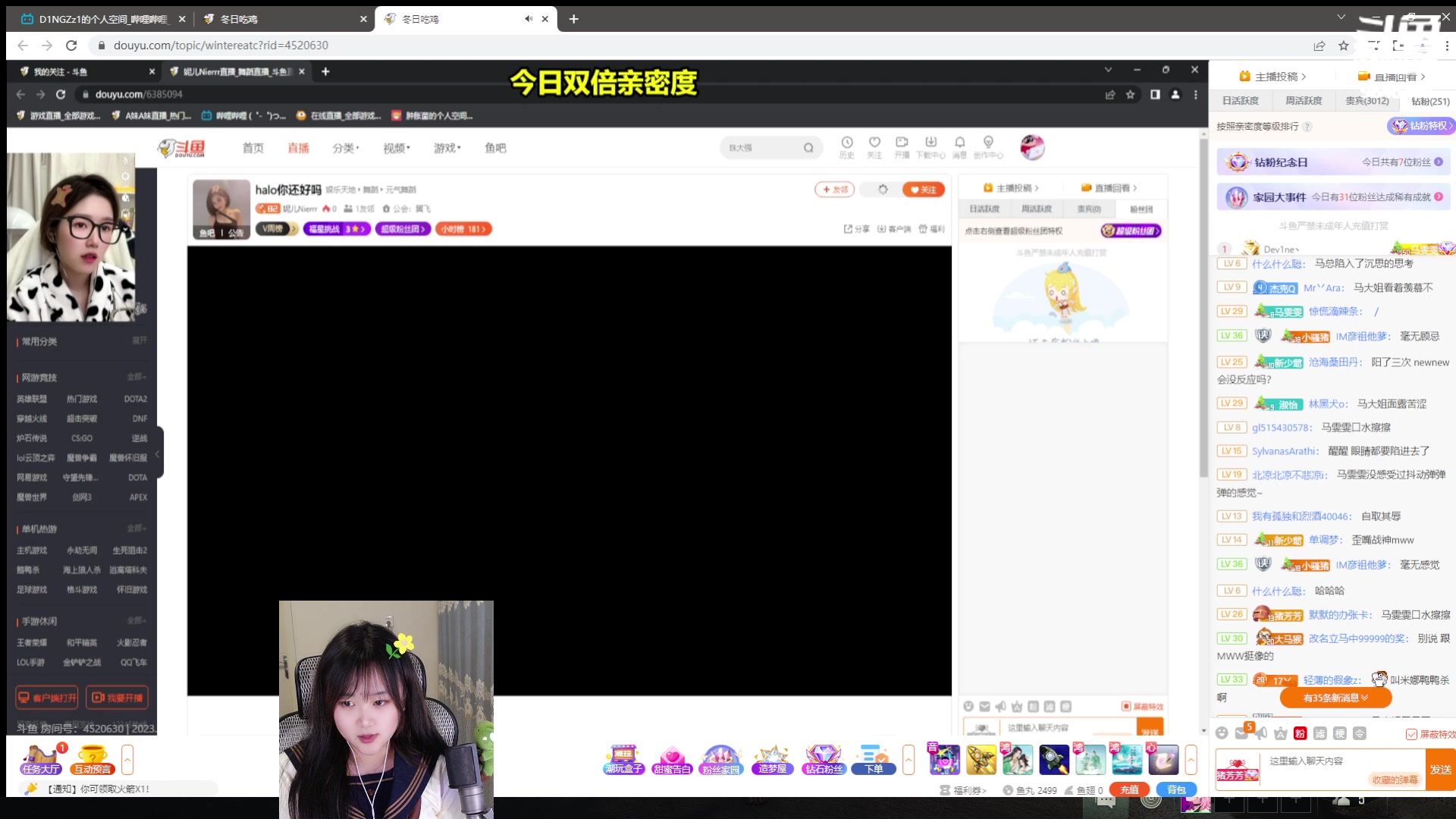Click 首页 in the streamed Douyu navigation
Image resolution: width=1456 pixels, height=819 pixels.
tap(253, 149)
